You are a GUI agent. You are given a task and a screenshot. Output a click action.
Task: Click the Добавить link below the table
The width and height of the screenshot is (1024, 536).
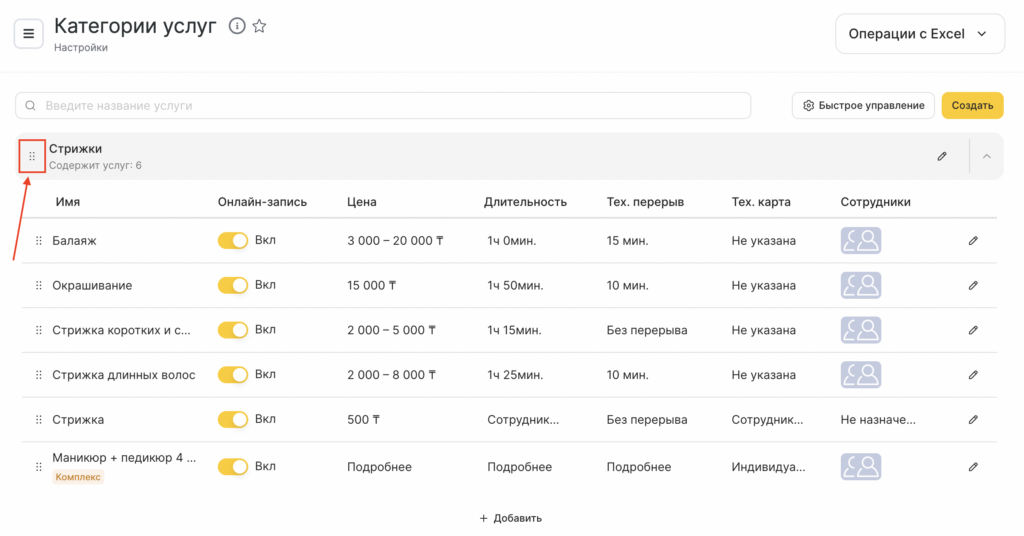click(x=511, y=518)
